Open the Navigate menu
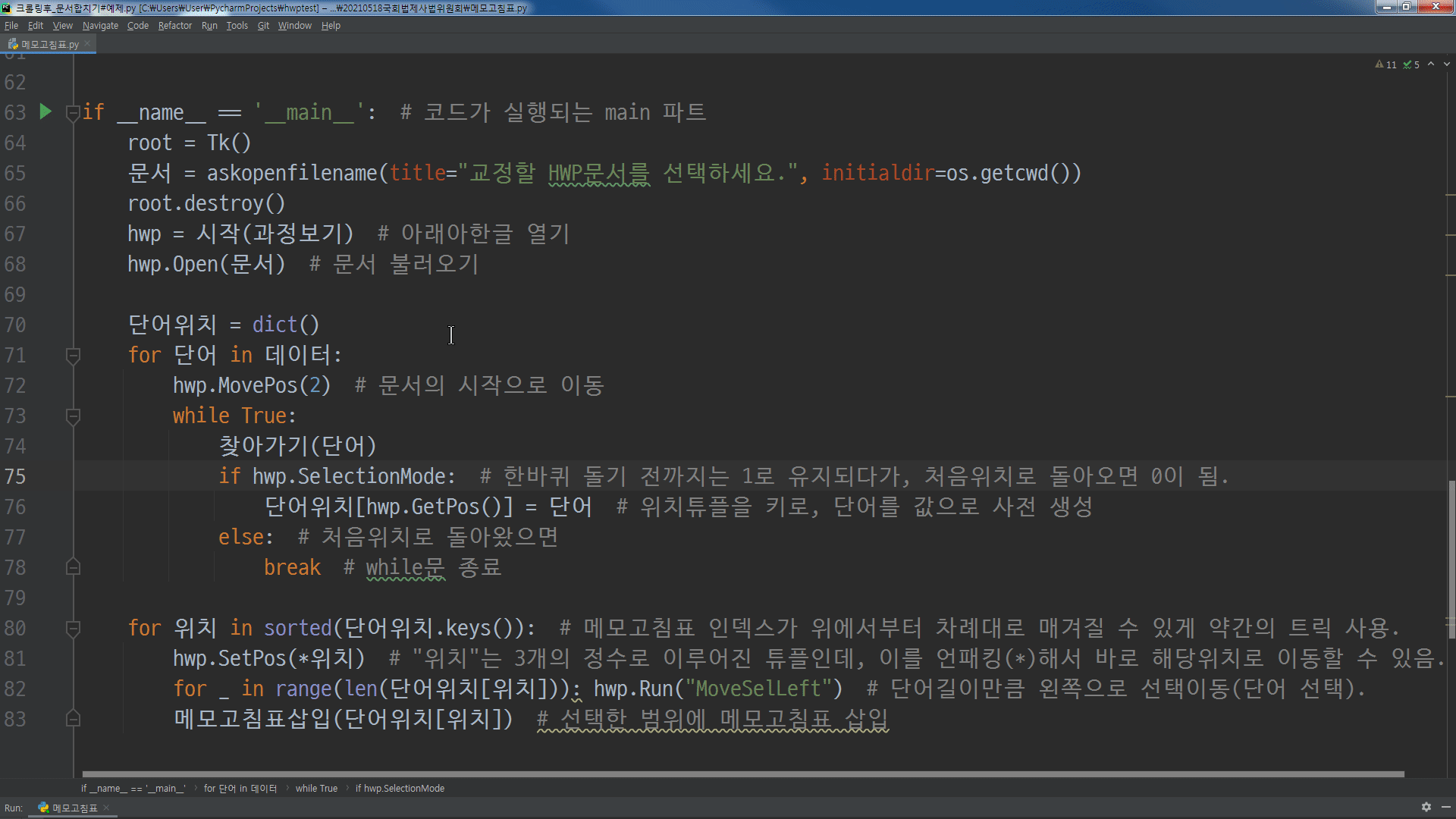1456x819 pixels. 100,25
